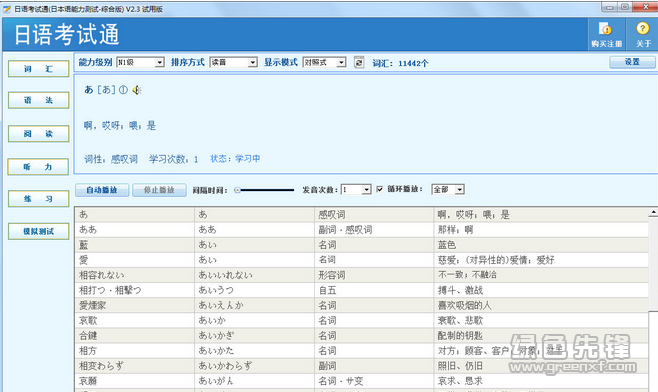Select the word 相容れない

102,275
